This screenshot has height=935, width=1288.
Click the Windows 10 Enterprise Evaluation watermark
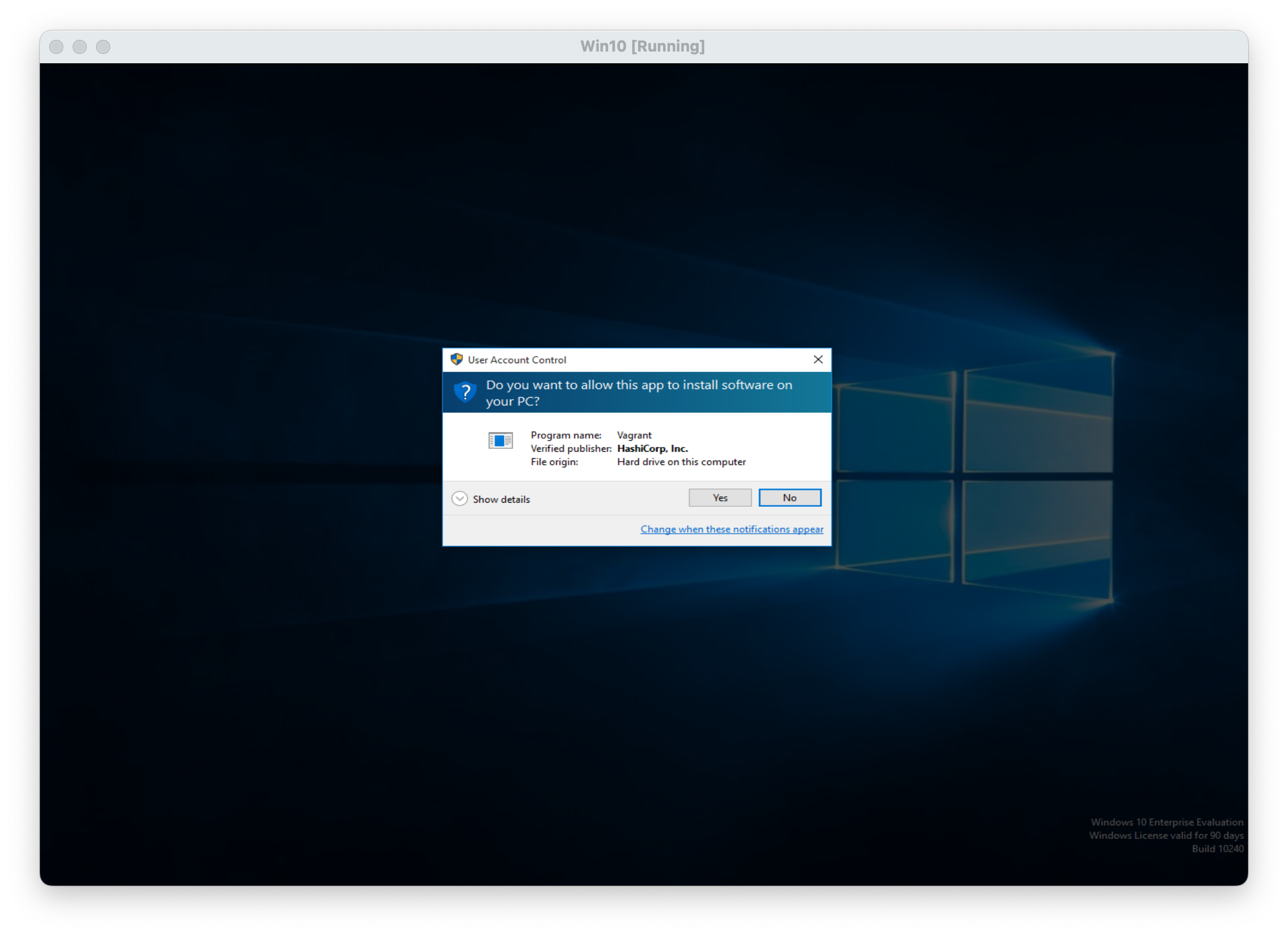tap(1166, 822)
